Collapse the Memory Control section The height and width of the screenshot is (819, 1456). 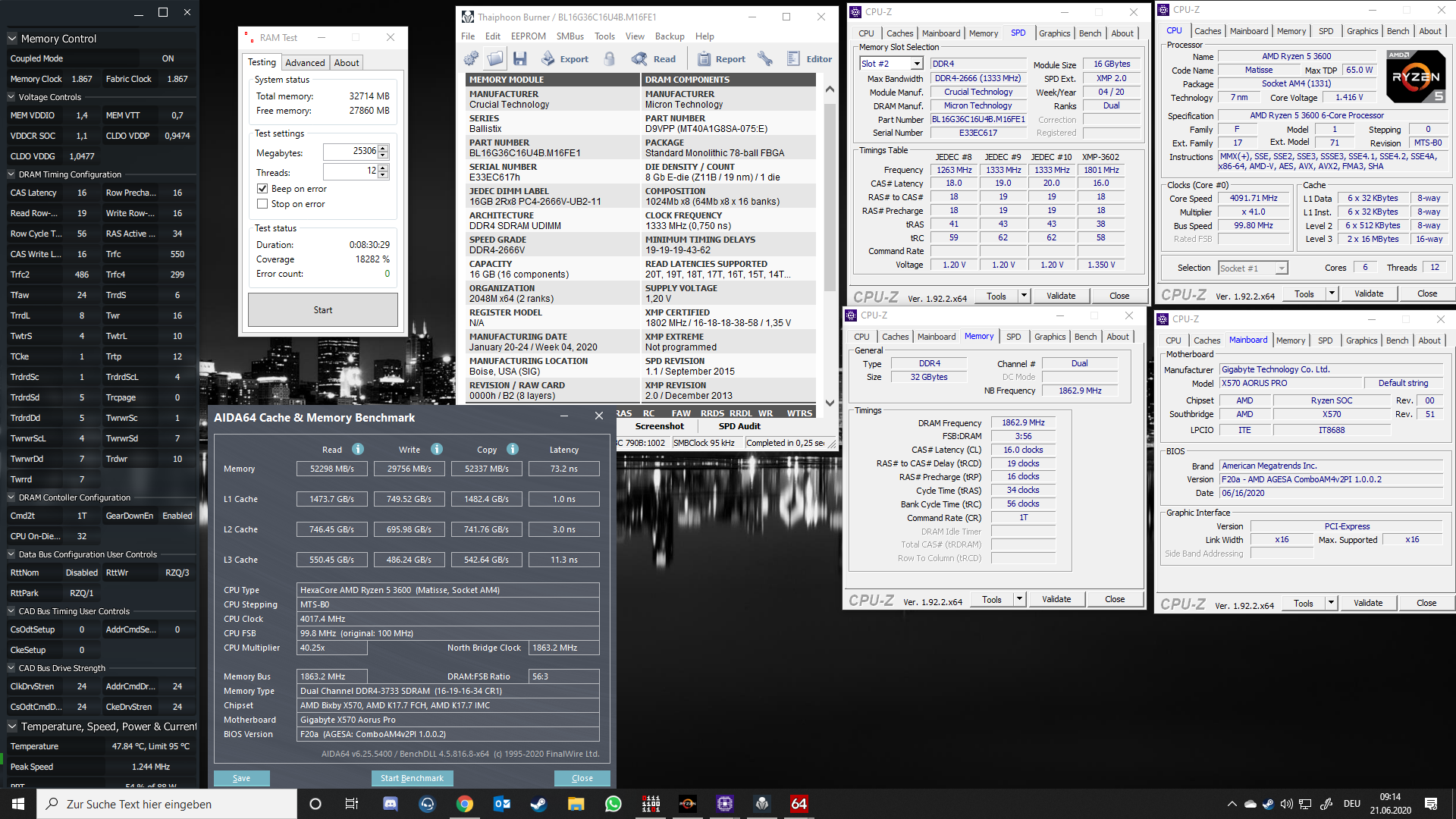pos(12,39)
